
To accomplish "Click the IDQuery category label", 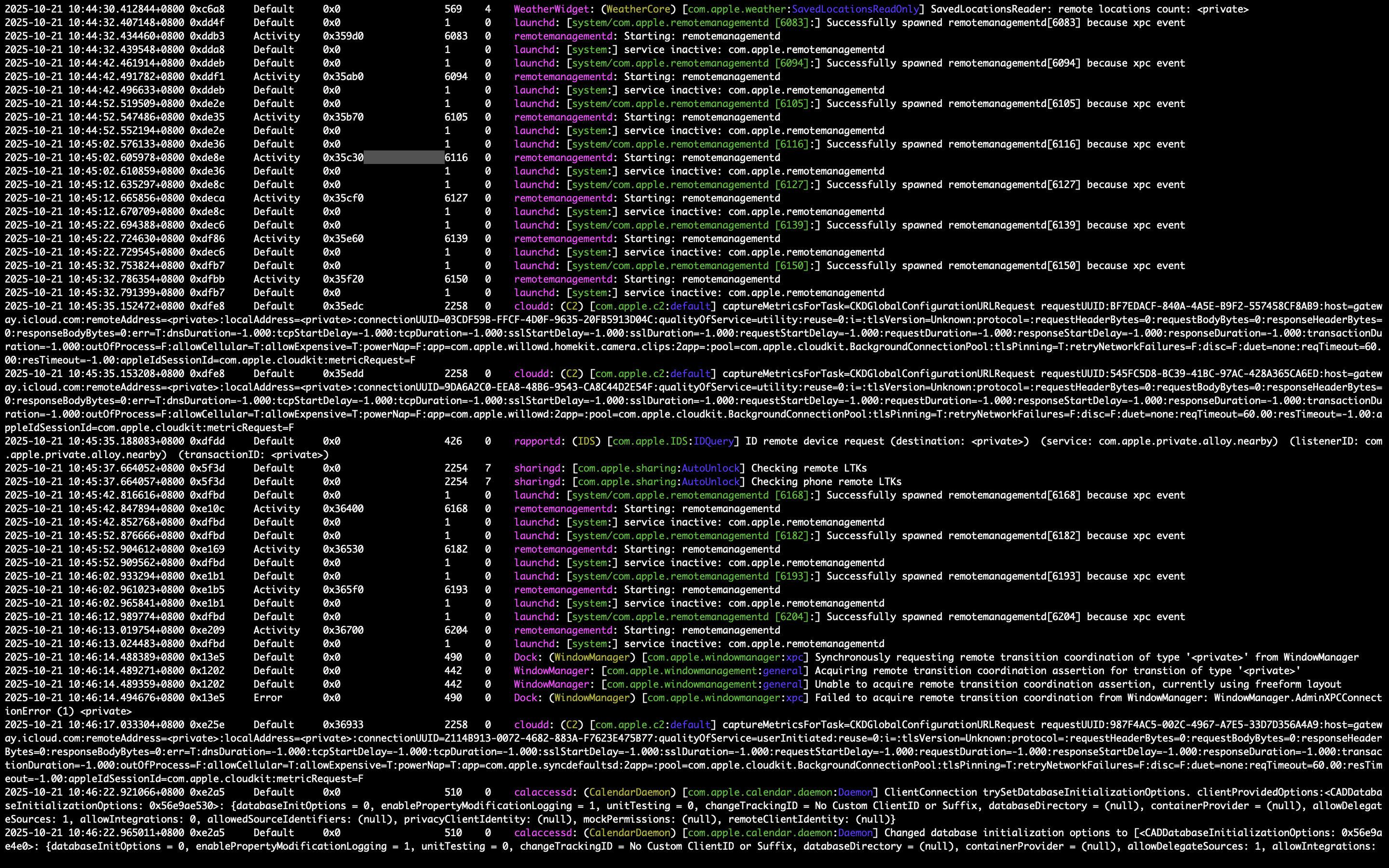I will tap(713, 441).
